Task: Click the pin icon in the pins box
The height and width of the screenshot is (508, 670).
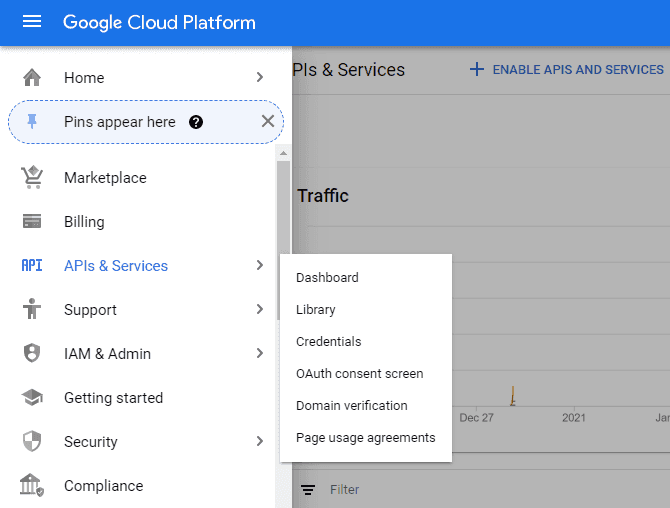Action: (x=32, y=122)
